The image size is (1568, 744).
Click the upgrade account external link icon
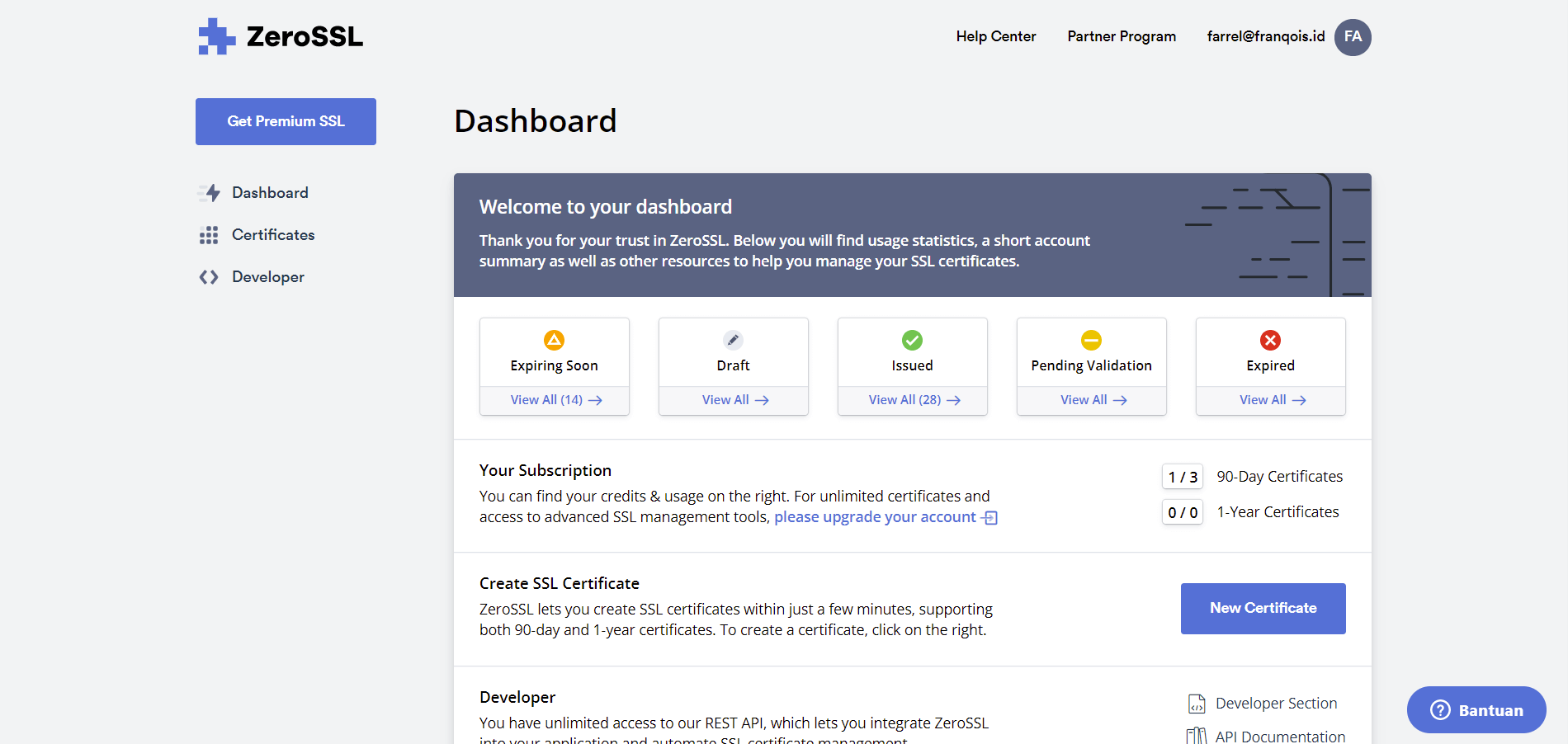(x=989, y=518)
